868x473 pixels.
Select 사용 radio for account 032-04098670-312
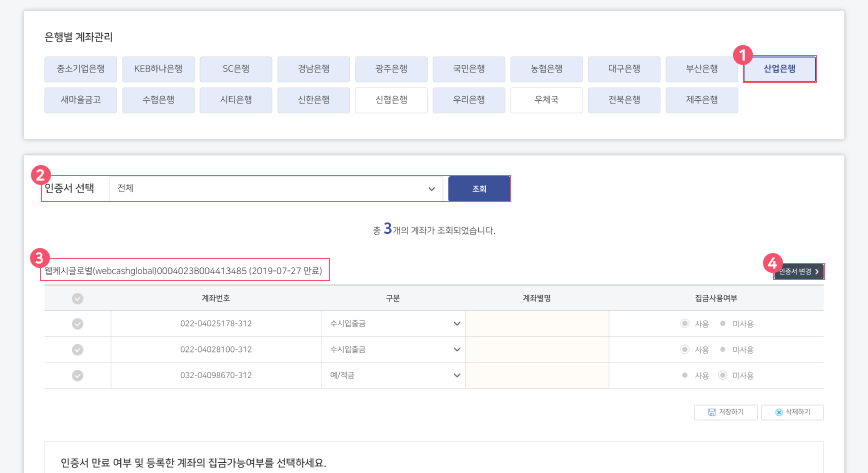coord(685,375)
